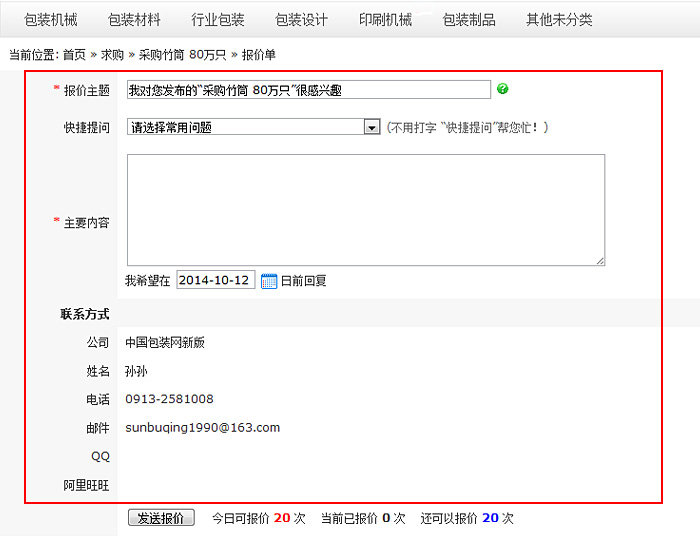
Task: Open the calendar date picker icon
Action: point(268,281)
